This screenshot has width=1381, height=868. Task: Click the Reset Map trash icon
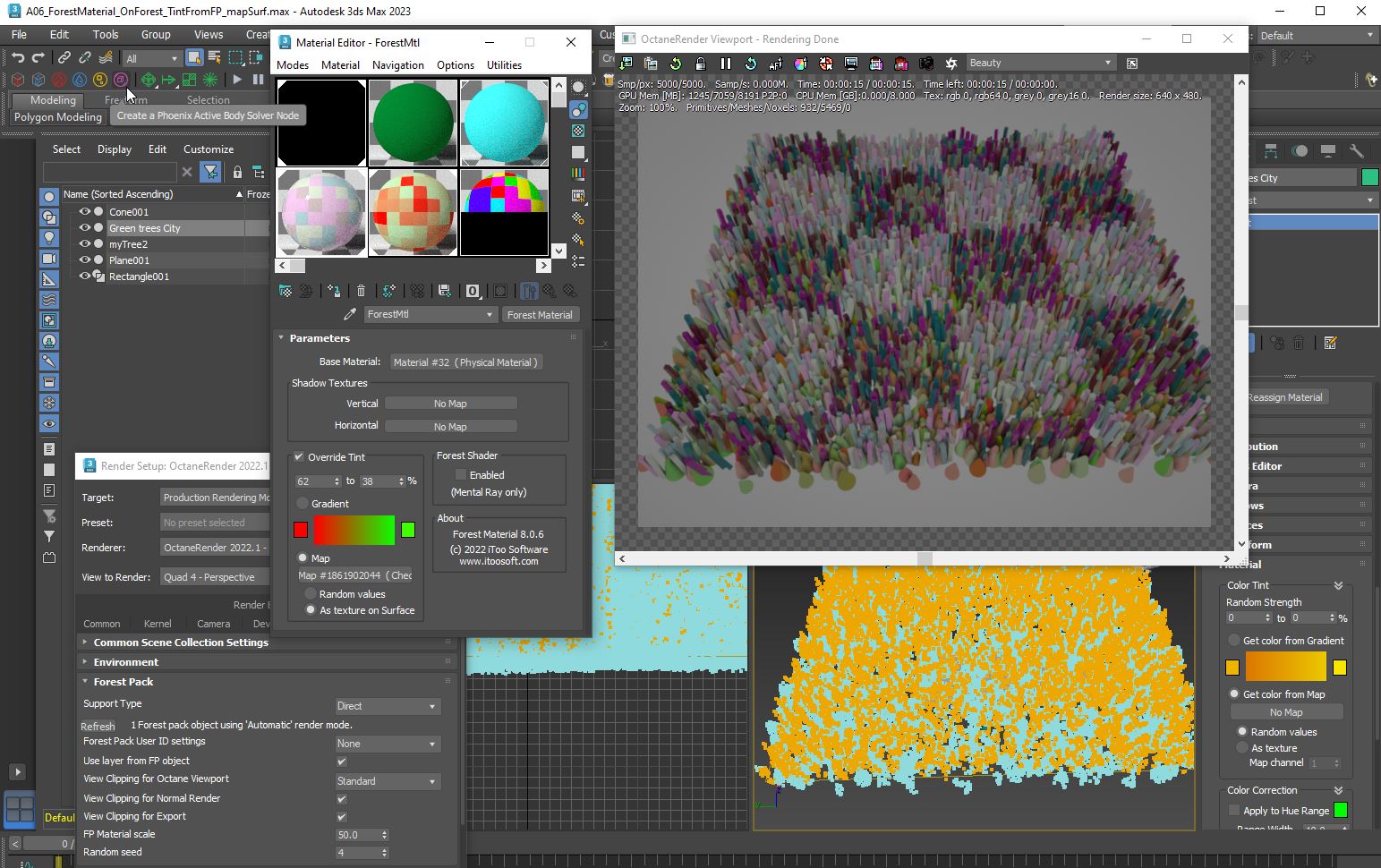(361, 291)
